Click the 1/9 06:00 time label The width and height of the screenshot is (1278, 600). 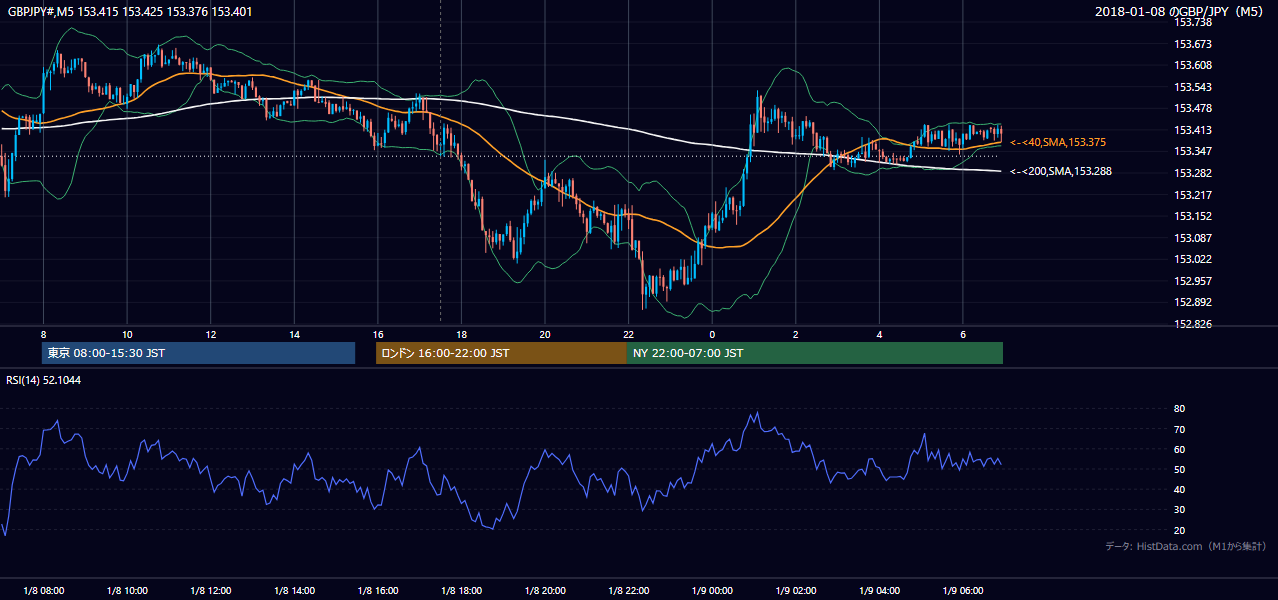(962, 590)
